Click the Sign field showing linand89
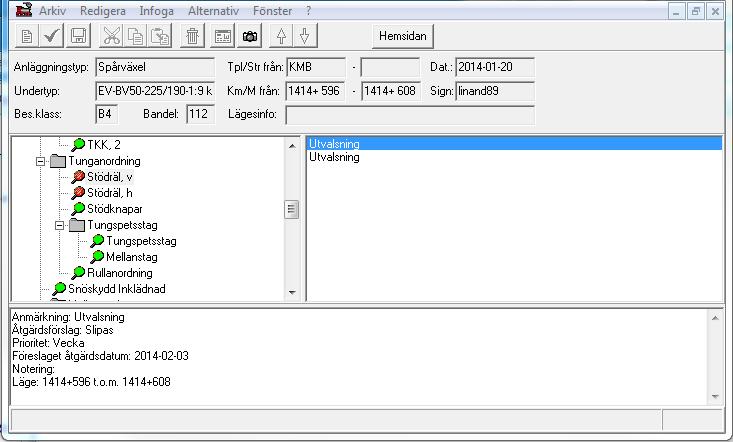 [495, 91]
